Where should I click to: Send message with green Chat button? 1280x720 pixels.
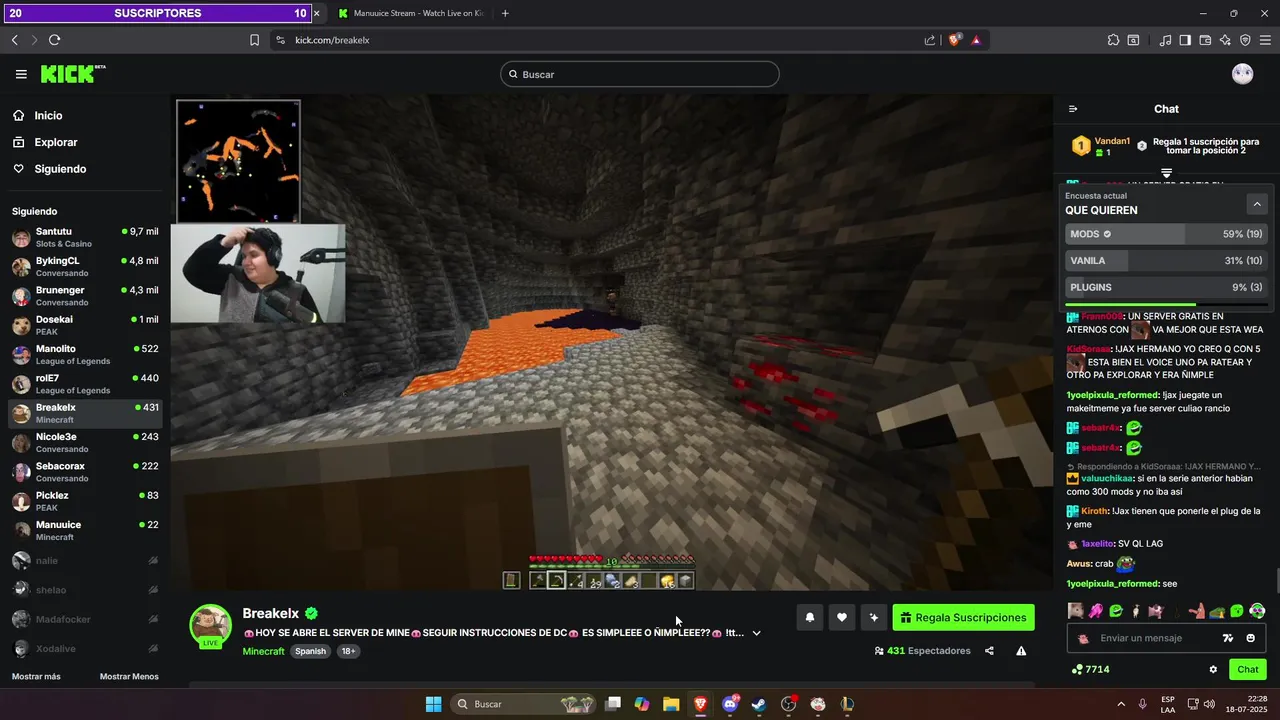tap(1248, 670)
